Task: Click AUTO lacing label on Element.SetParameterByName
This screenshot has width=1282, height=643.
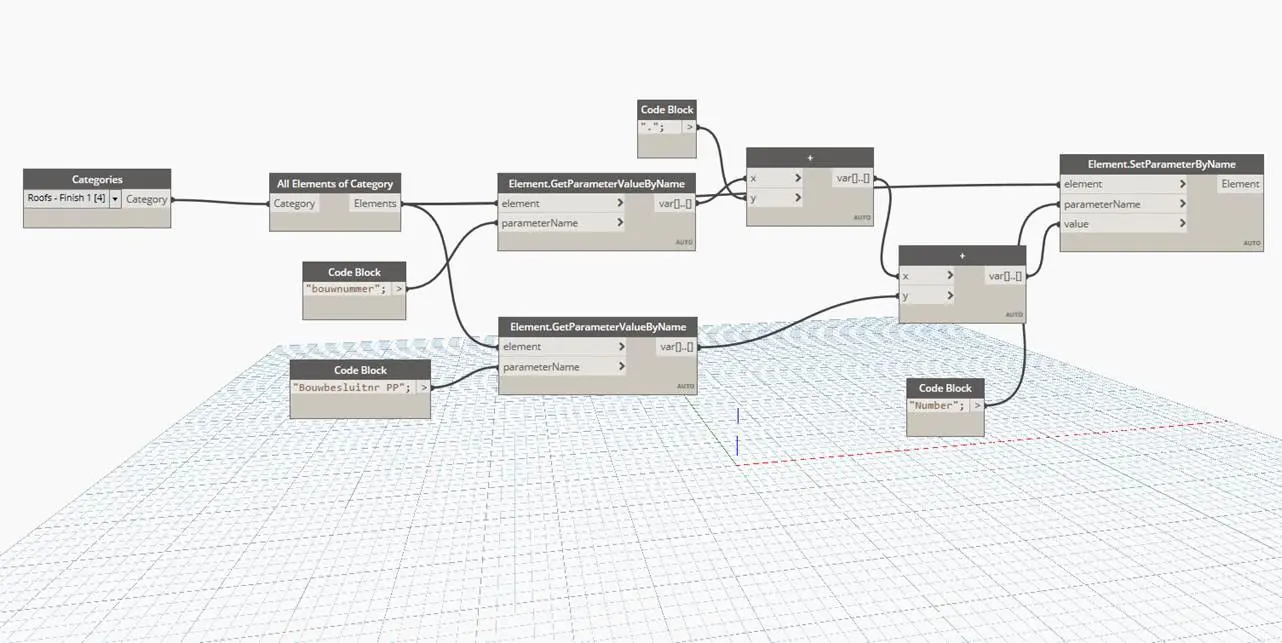Action: (1251, 243)
